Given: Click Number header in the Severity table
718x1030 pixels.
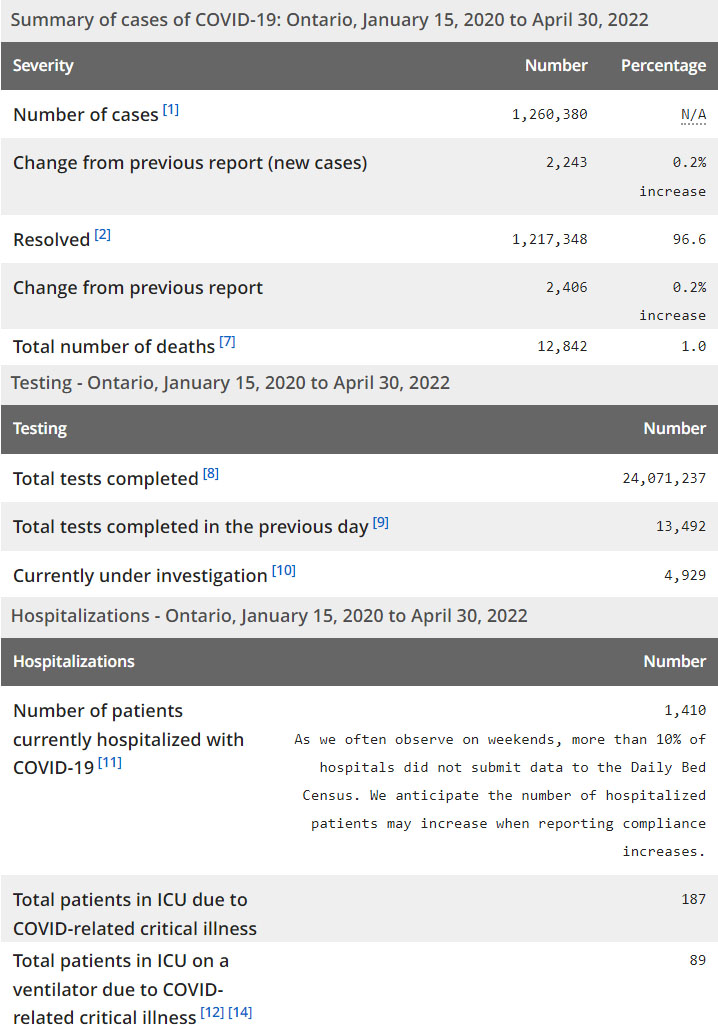Looking at the screenshot, I should coord(556,66).
